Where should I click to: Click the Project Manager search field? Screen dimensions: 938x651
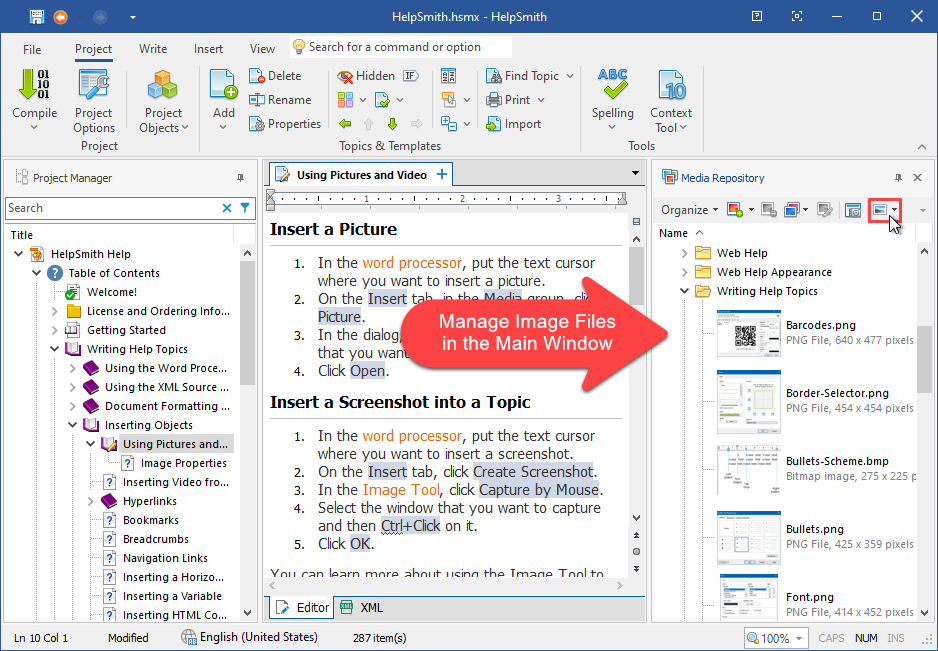tap(112, 208)
